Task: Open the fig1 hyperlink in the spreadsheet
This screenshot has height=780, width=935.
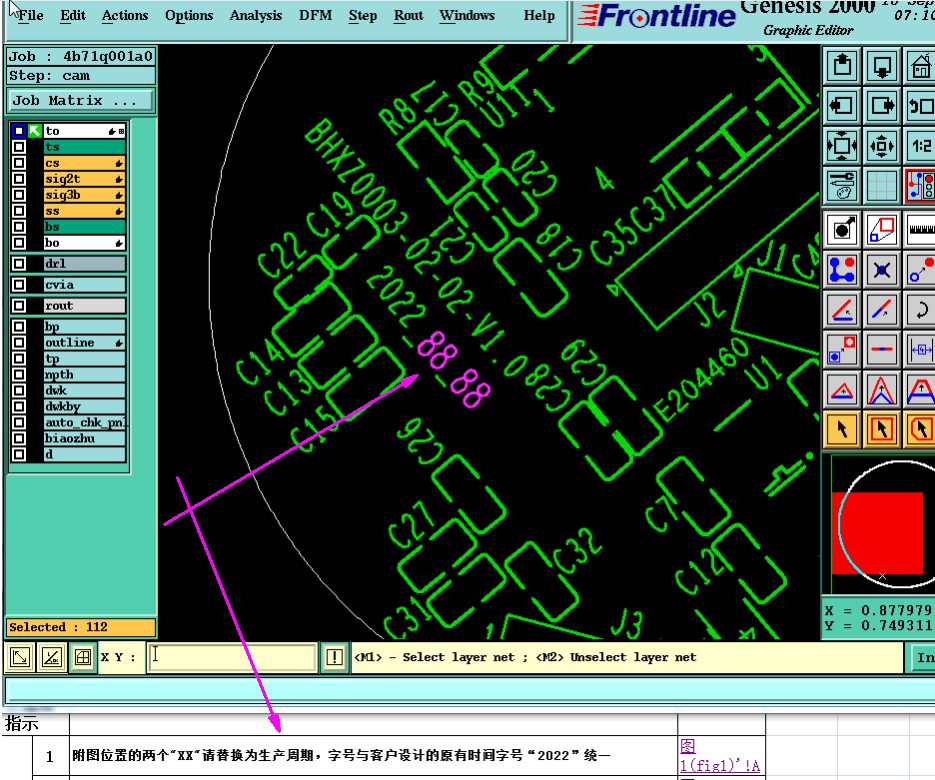Action: tap(720, 756)
